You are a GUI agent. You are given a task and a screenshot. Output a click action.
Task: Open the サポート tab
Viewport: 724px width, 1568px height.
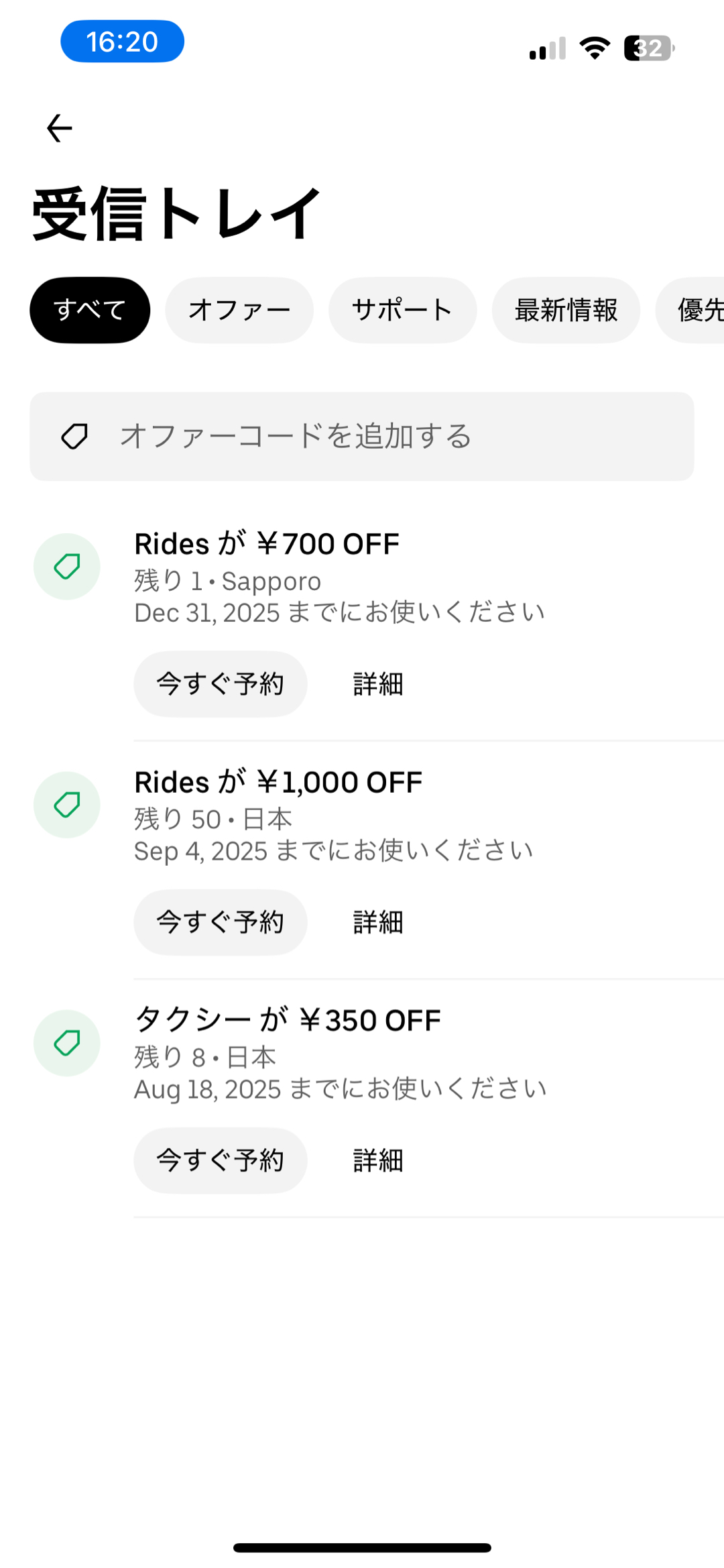click(x=402, y=310)
